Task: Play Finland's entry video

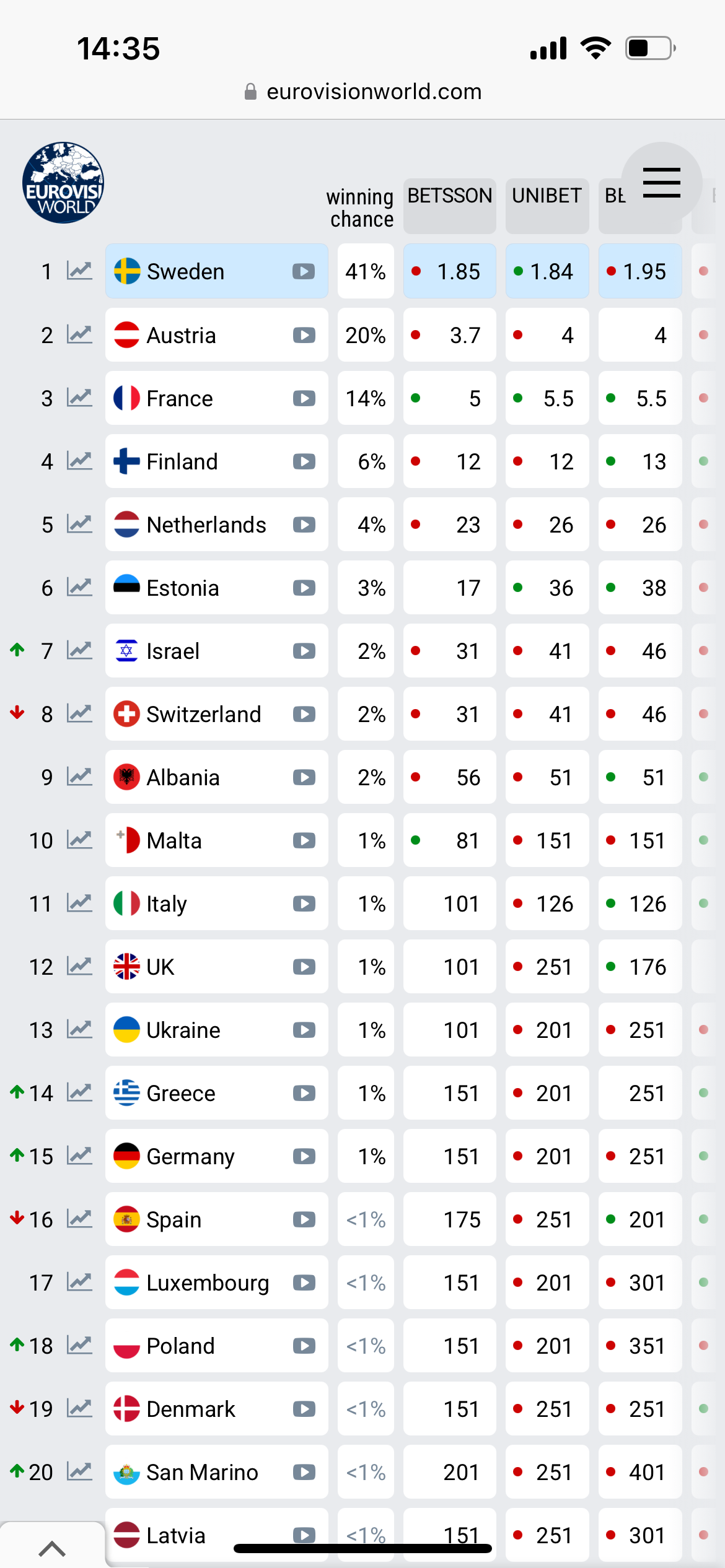Action: 304,461
